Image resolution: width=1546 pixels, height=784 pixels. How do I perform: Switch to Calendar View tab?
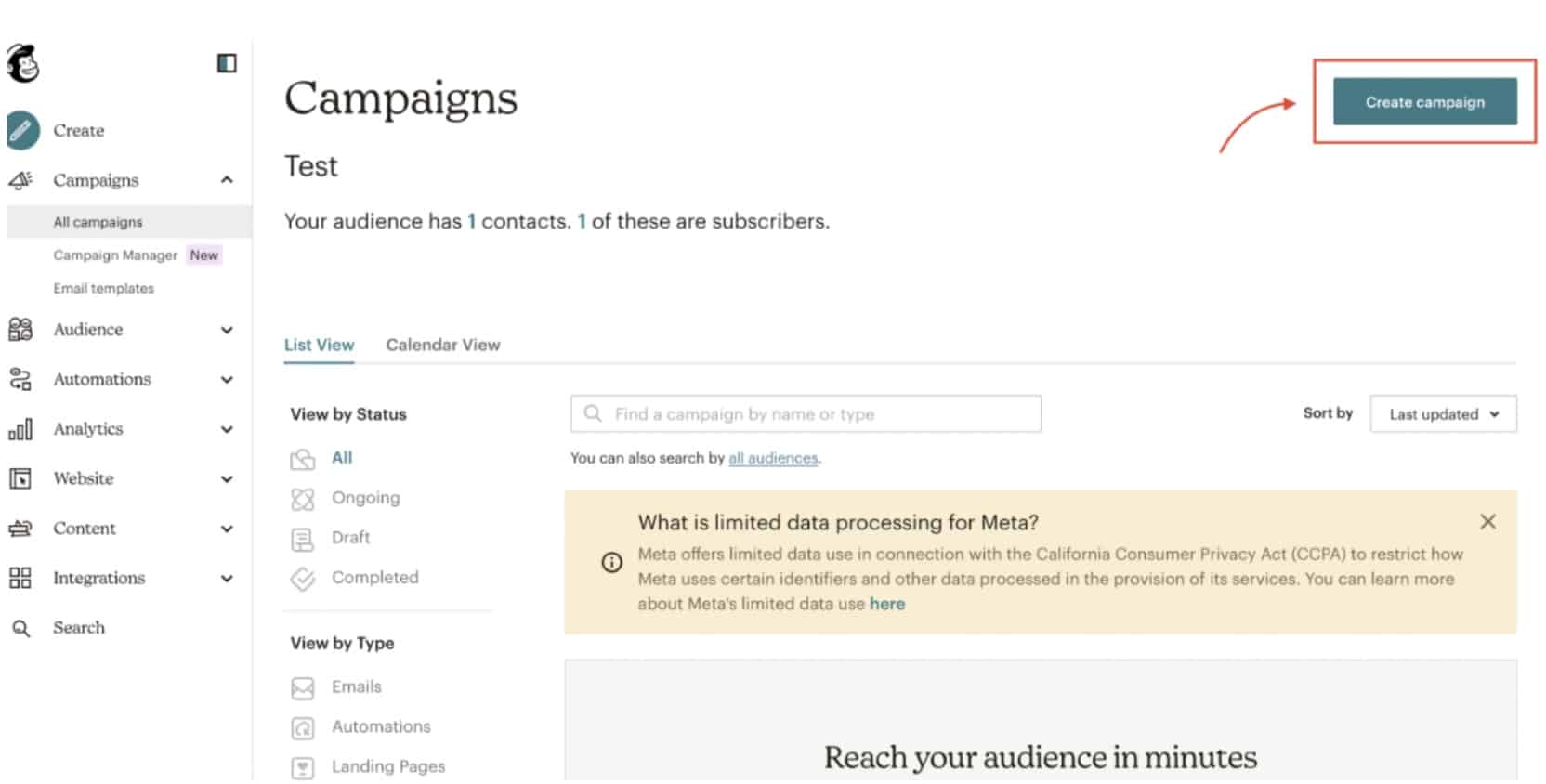[x=442, y=346]
